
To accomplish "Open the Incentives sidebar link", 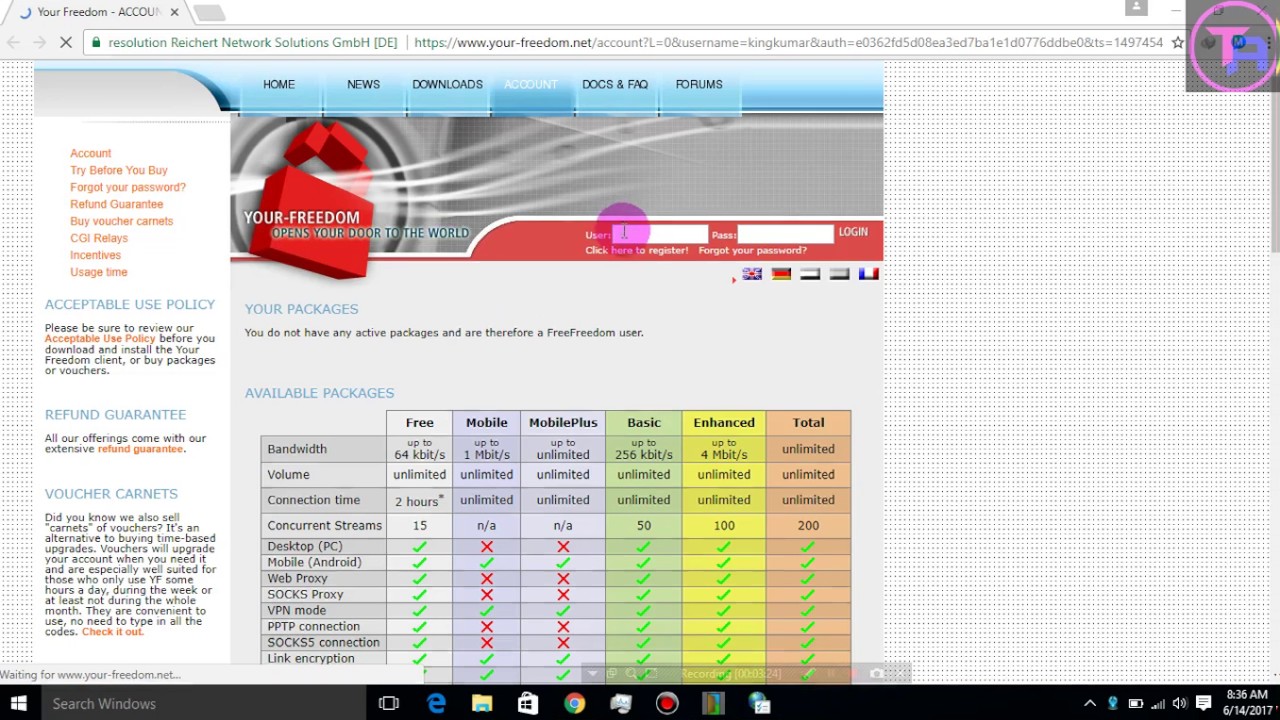I will [95, 255].
